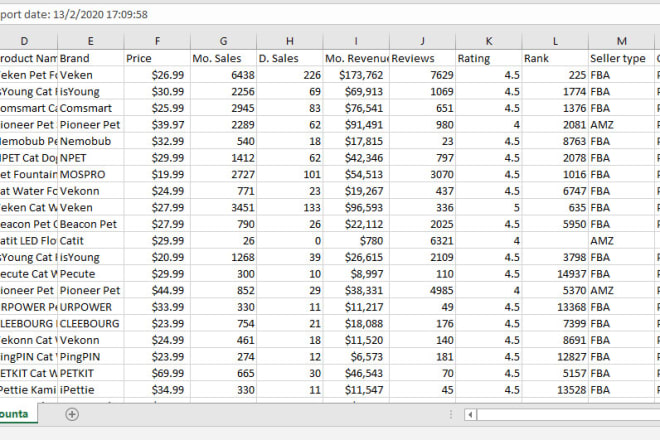Screen dimensions: 660x440
Task: Click revenue cell $91,491
Action: pyautogui.click(x=356, y=125)
